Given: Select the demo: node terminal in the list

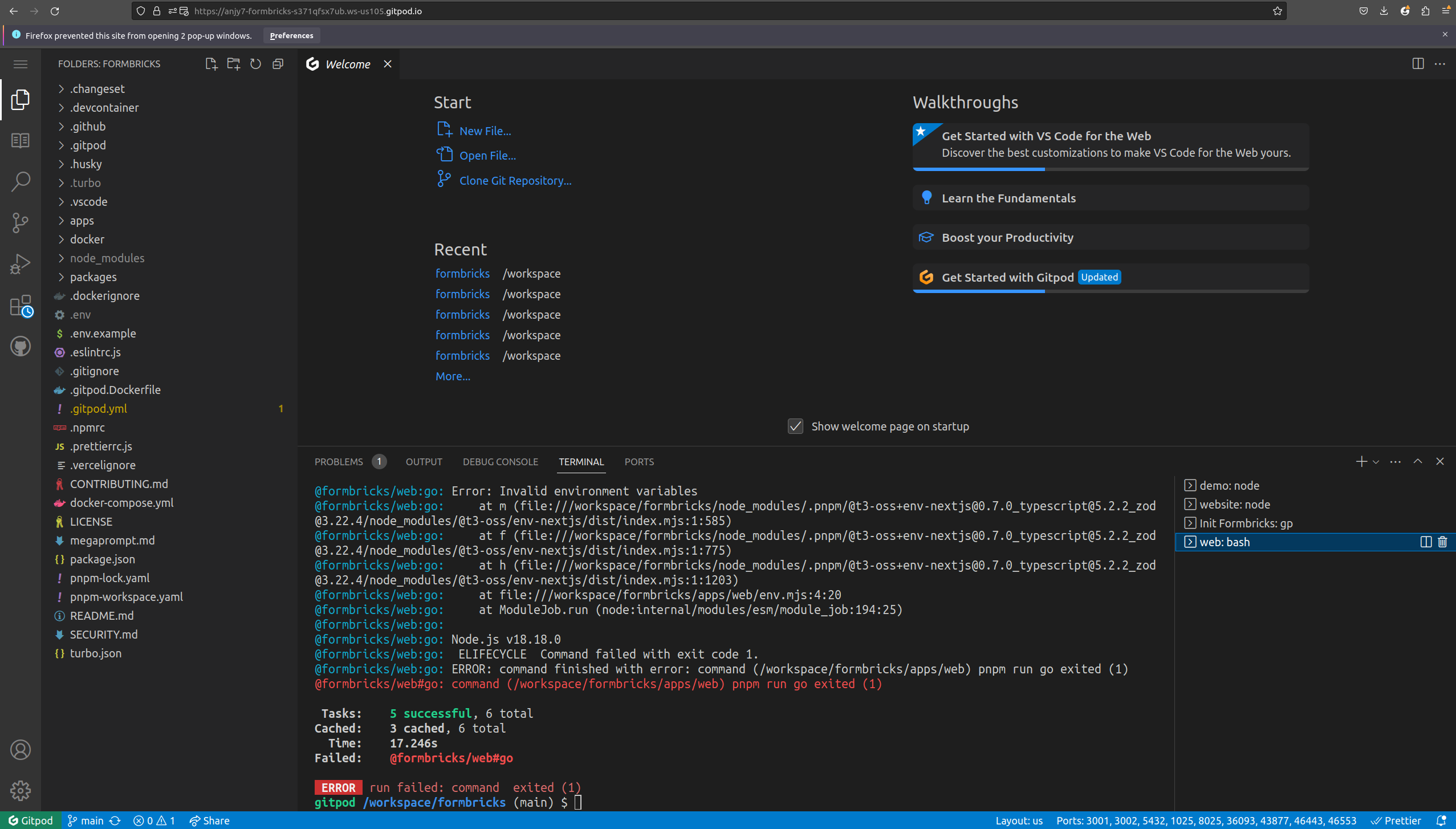Looking at the screenshot, I should click(1228, 485).
